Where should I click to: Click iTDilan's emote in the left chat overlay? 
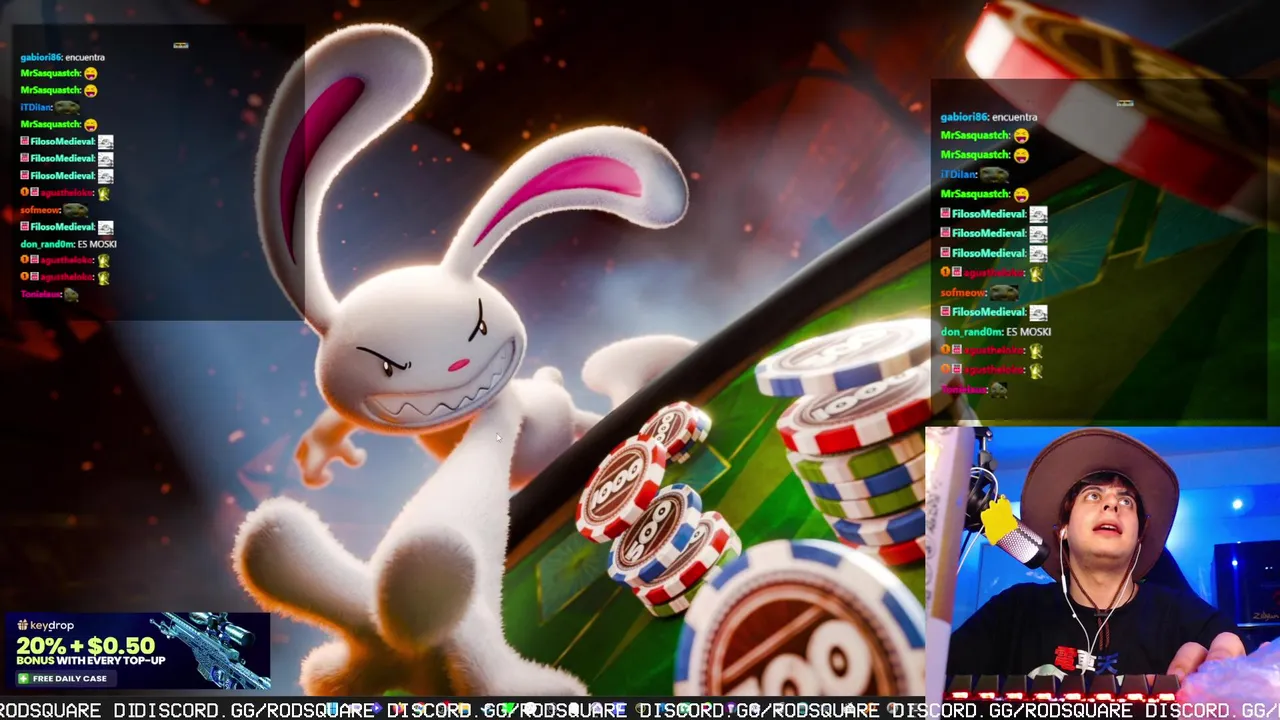coord(67,106)
